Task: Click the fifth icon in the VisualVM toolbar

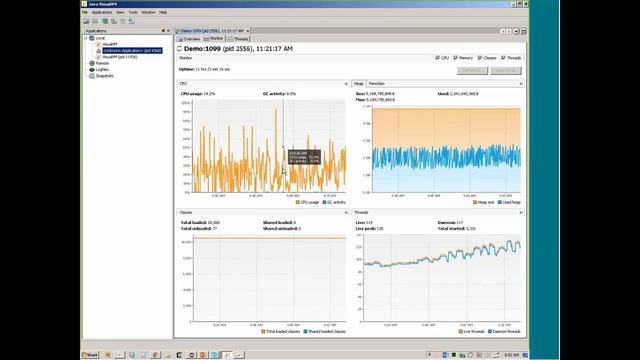Action: click(123, 21)
